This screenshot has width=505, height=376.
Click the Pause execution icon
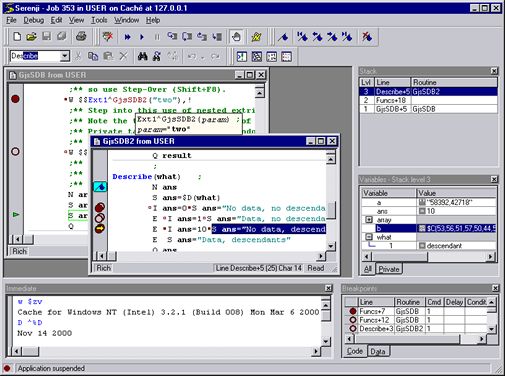tap(157, 37)
